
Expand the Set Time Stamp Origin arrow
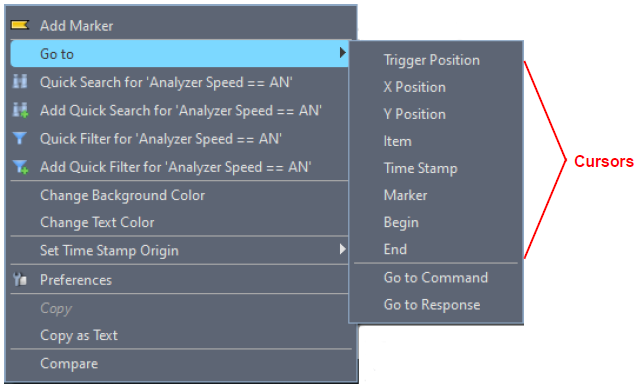pos(343,249)
